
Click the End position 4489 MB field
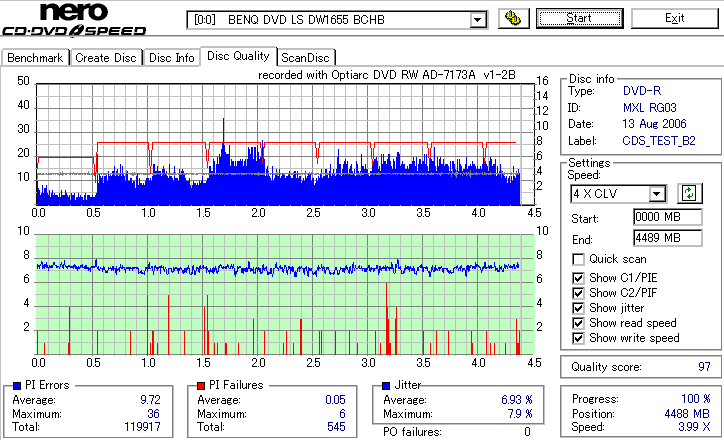[668, 238]
